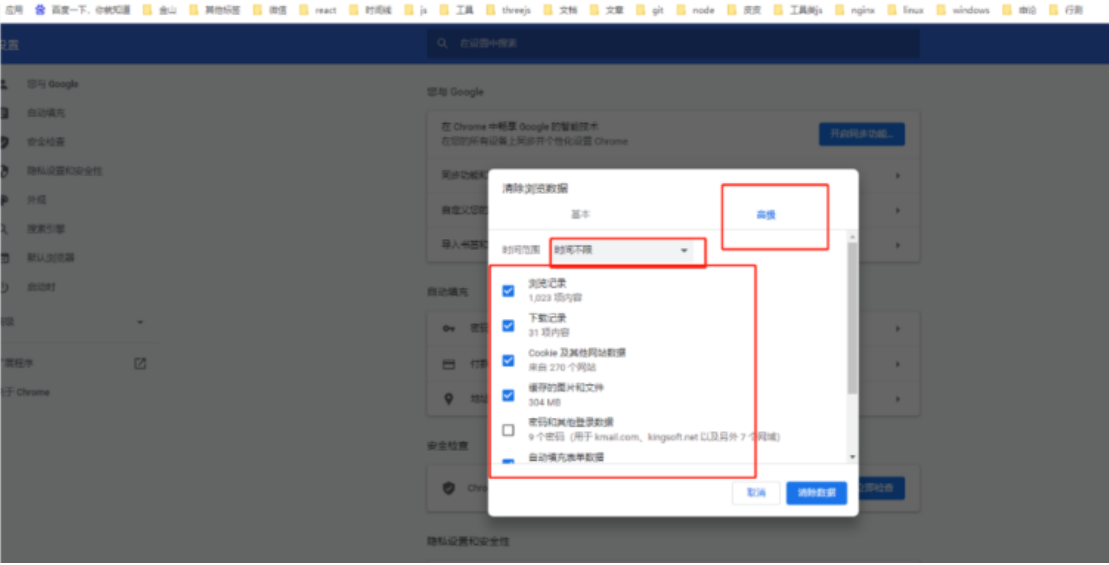1109x565 pixels.
Task: Open the 扩展程序 link in sidebar
Action: (x=17, y=363)
